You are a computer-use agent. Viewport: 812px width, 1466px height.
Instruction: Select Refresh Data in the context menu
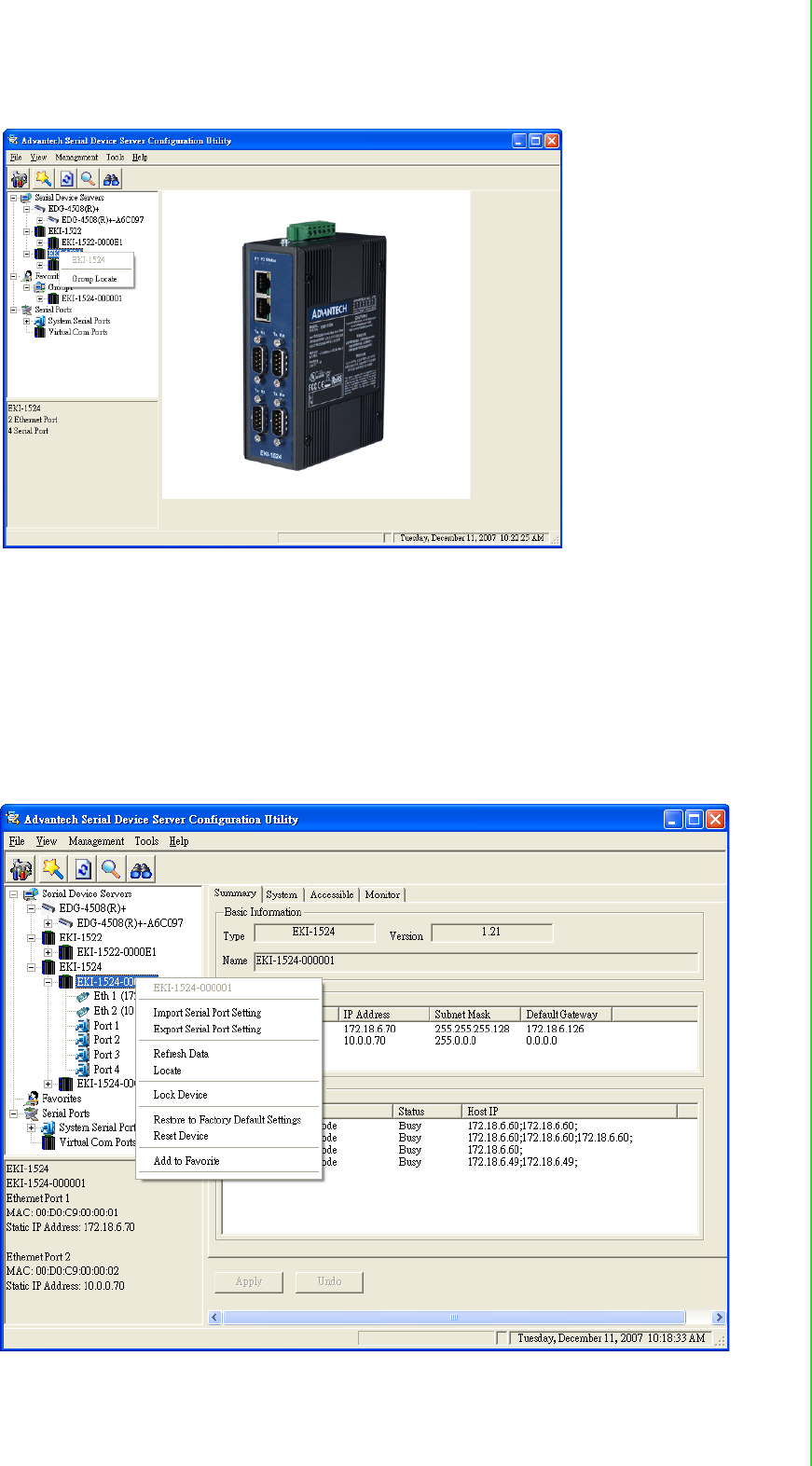tap(181, 1054)
